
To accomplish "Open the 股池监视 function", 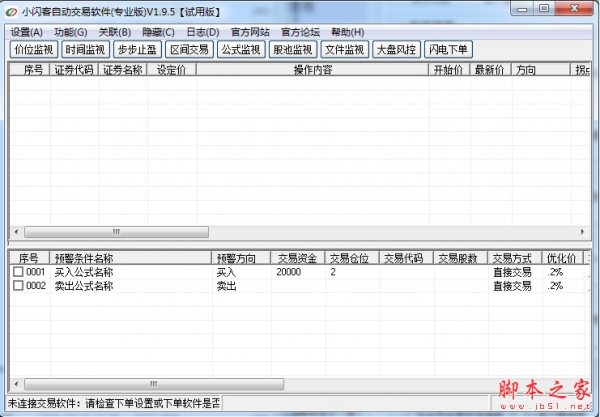I will (293, 49).
